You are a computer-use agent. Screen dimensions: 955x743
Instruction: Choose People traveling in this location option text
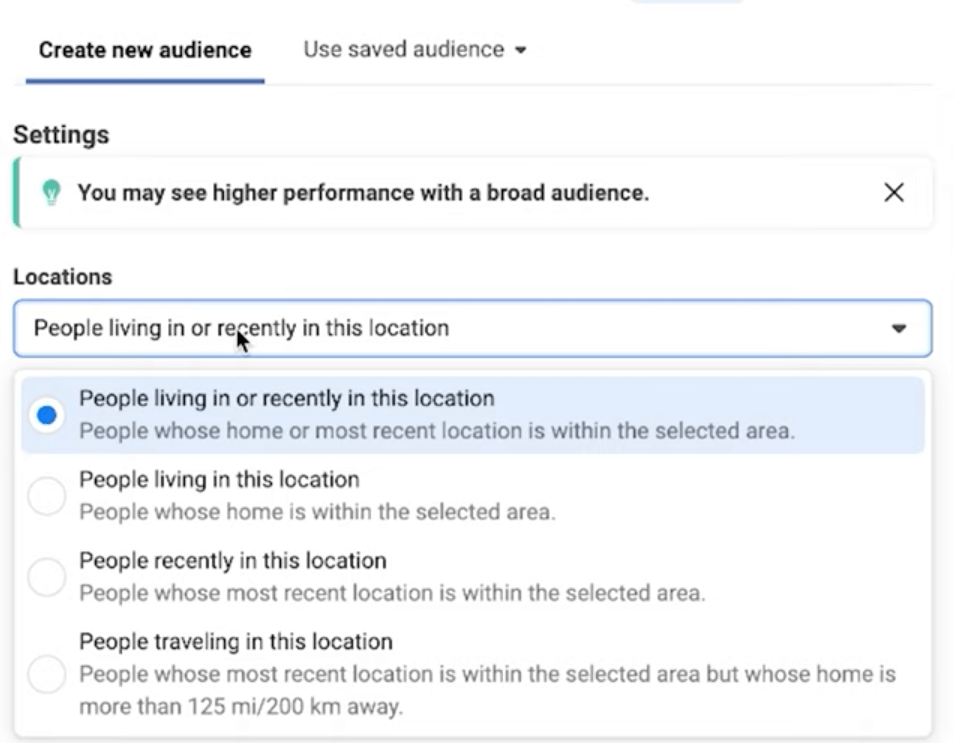236,642
